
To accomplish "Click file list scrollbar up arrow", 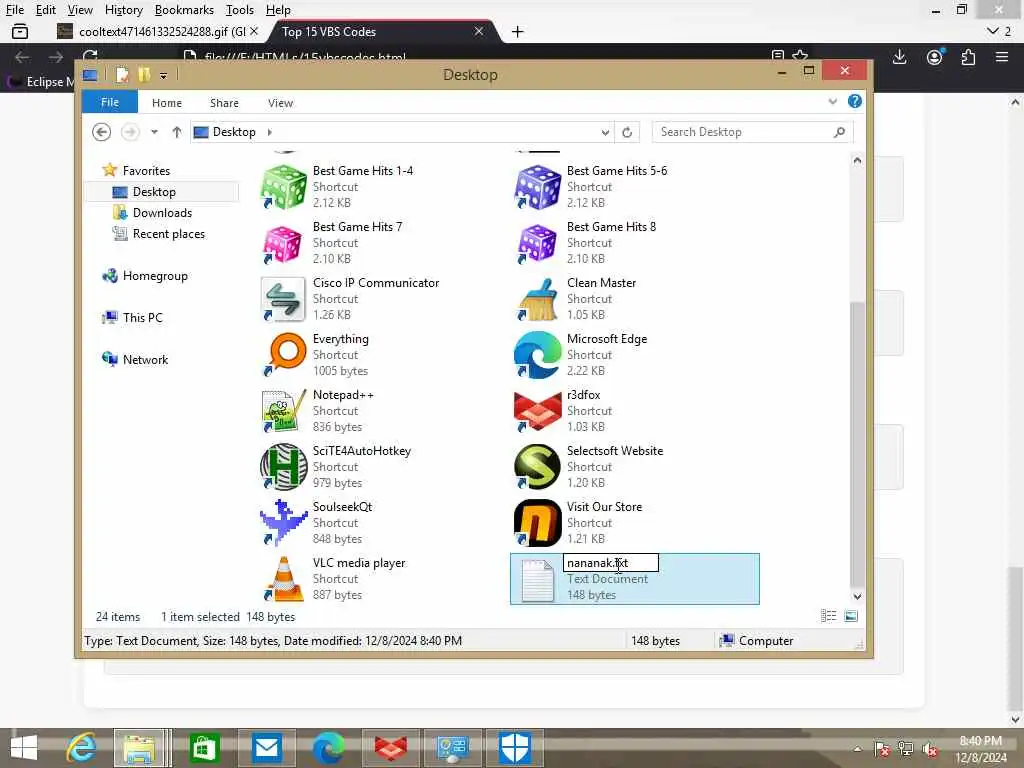I will (x=857, y=160).
